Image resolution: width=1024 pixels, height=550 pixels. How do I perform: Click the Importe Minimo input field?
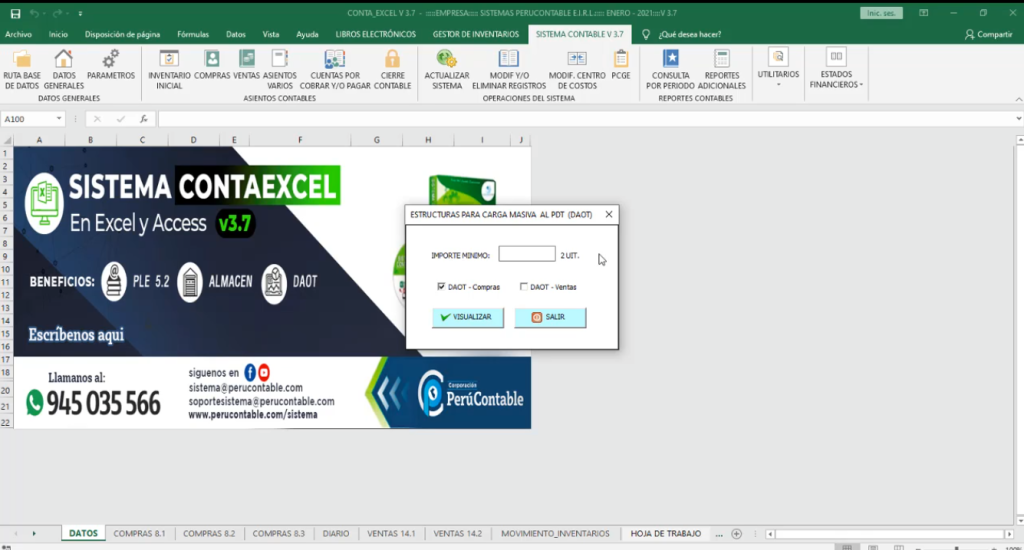click(526, 254)
